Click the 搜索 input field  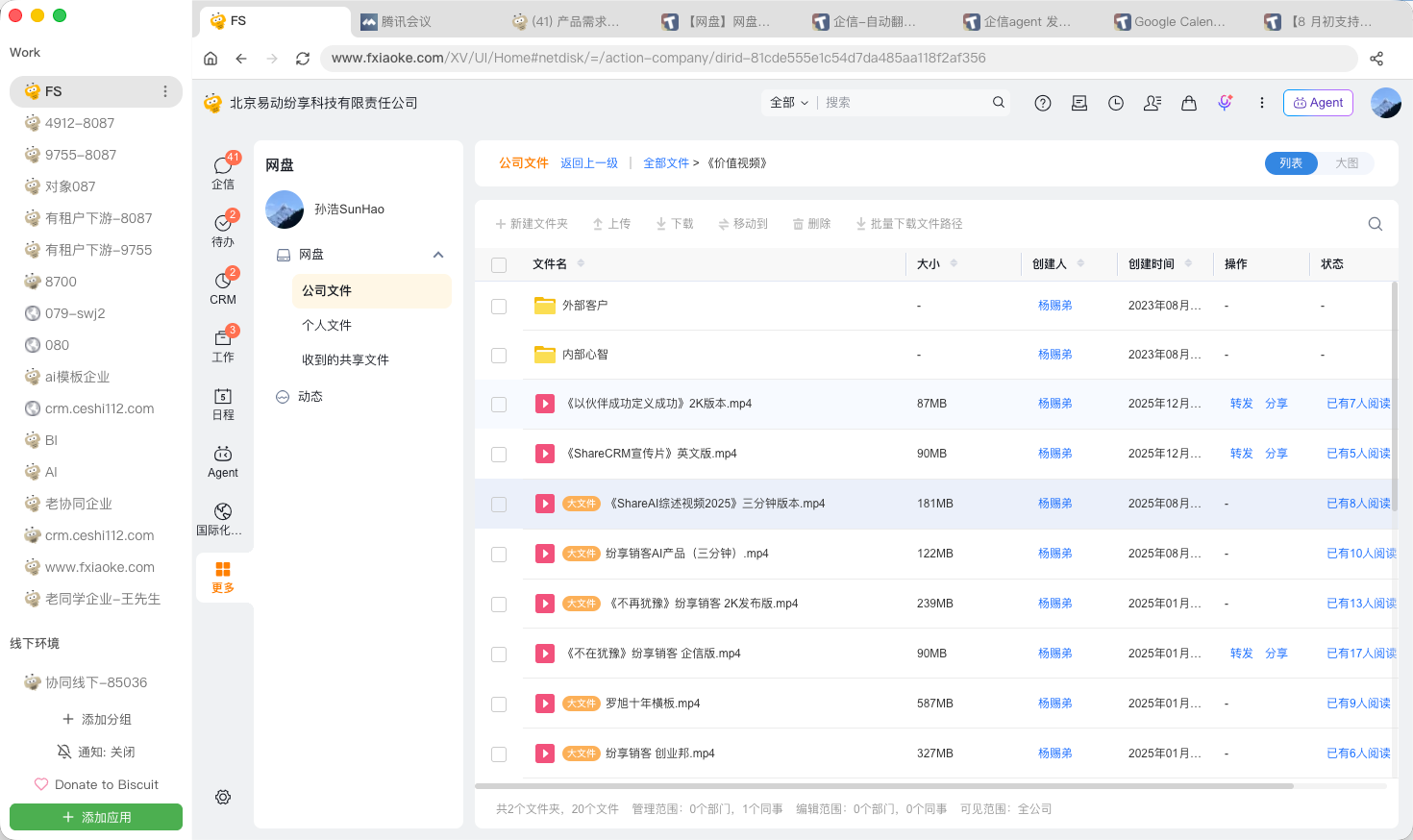(904, 103)
